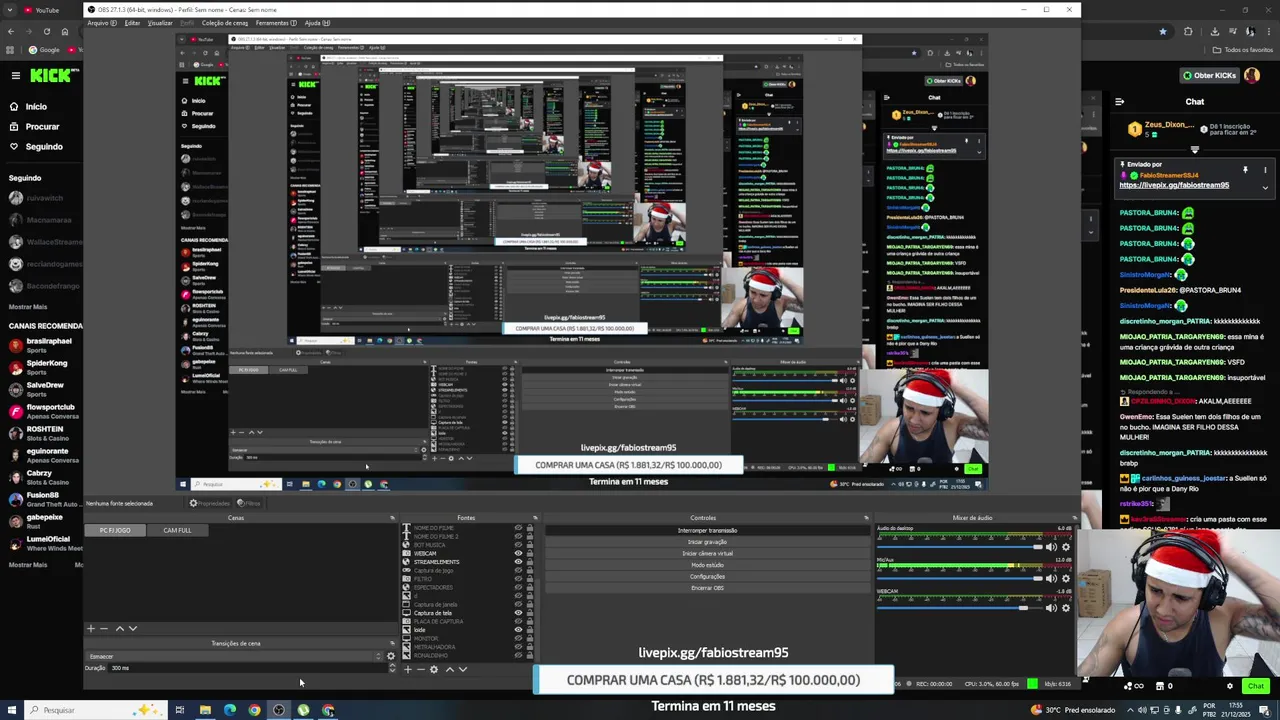Expand Mostrar Mais under Seguindo list
The width and height of the screenshot is (1280, 720).
[28, 307]
